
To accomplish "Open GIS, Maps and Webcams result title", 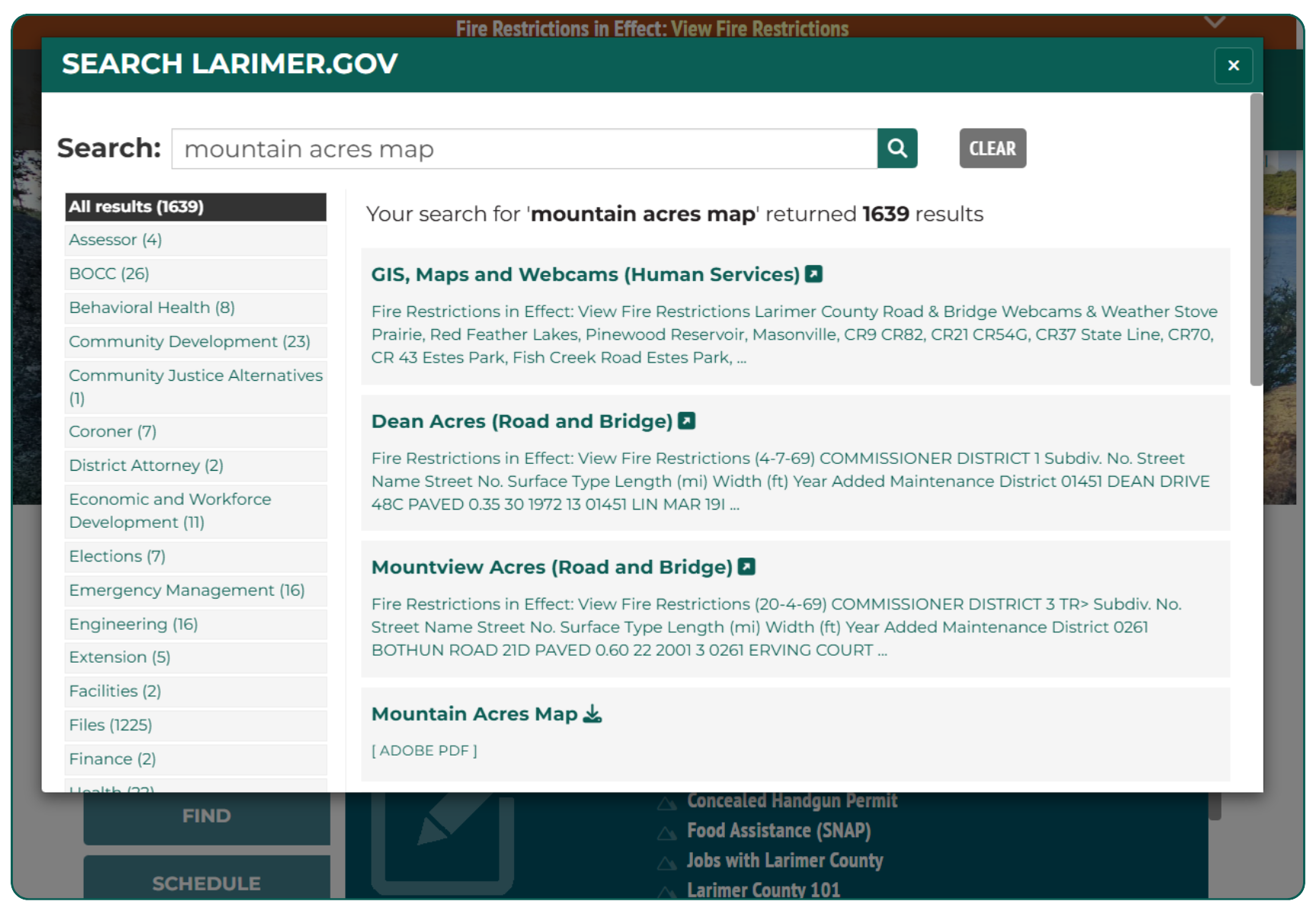I will 585,274.
